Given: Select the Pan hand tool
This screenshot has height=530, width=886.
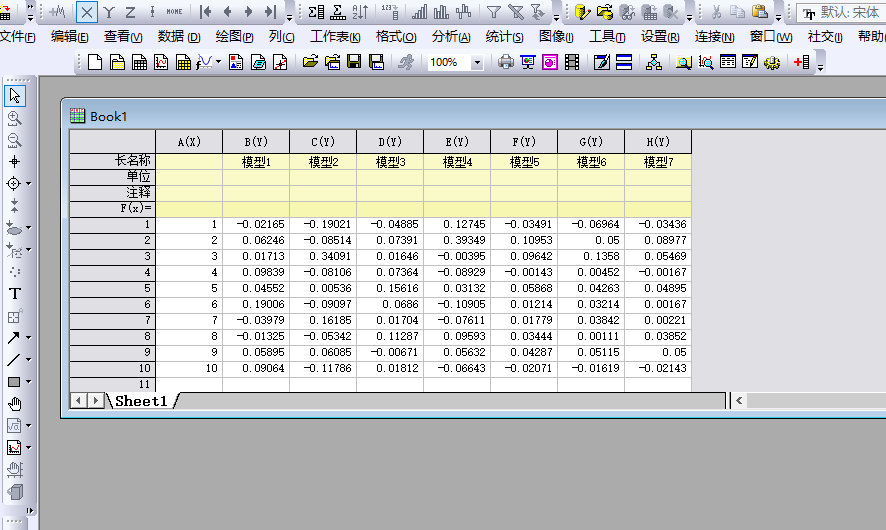Looking at the screenshot, I should tap(15, 403).
